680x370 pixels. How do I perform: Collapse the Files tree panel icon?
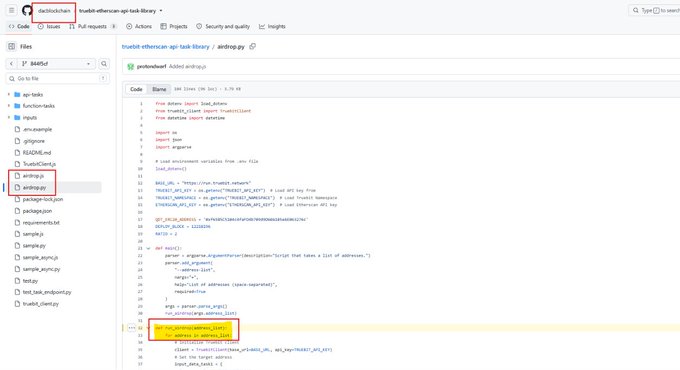[x=12, y=46]
